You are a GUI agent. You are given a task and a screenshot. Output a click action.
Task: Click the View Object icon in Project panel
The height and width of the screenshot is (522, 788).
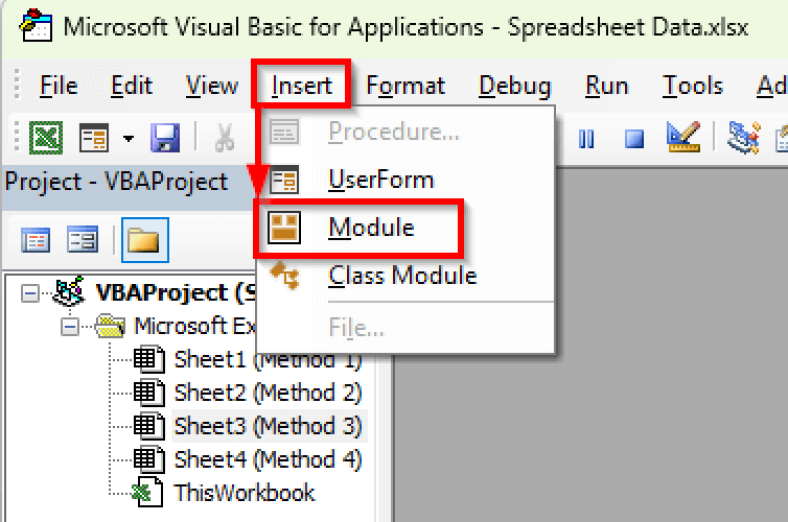(x=82, y=239)
